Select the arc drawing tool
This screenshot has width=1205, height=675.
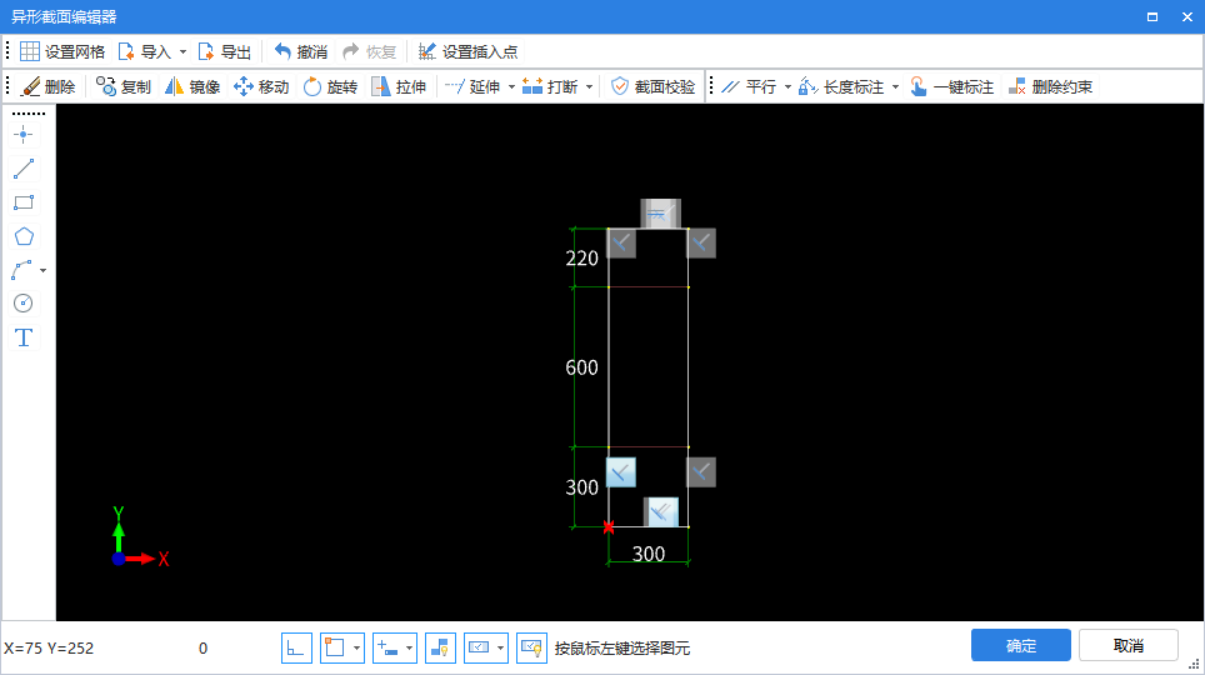(21, 270)
